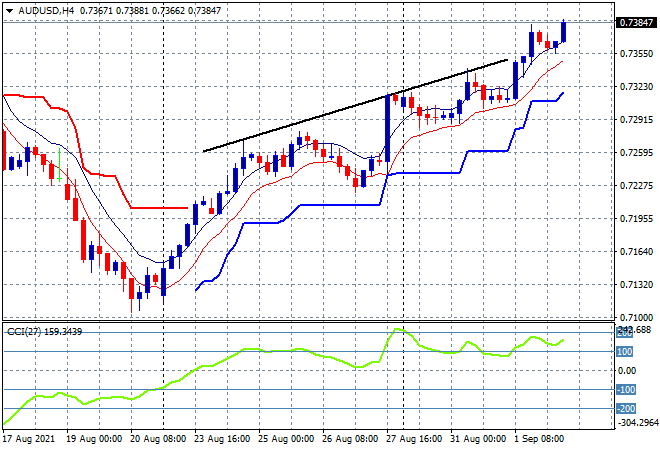Viewport: 660px width, 450px height.
Task: Click the 27 Aug 16:00 time label
Action: [414, 439]
